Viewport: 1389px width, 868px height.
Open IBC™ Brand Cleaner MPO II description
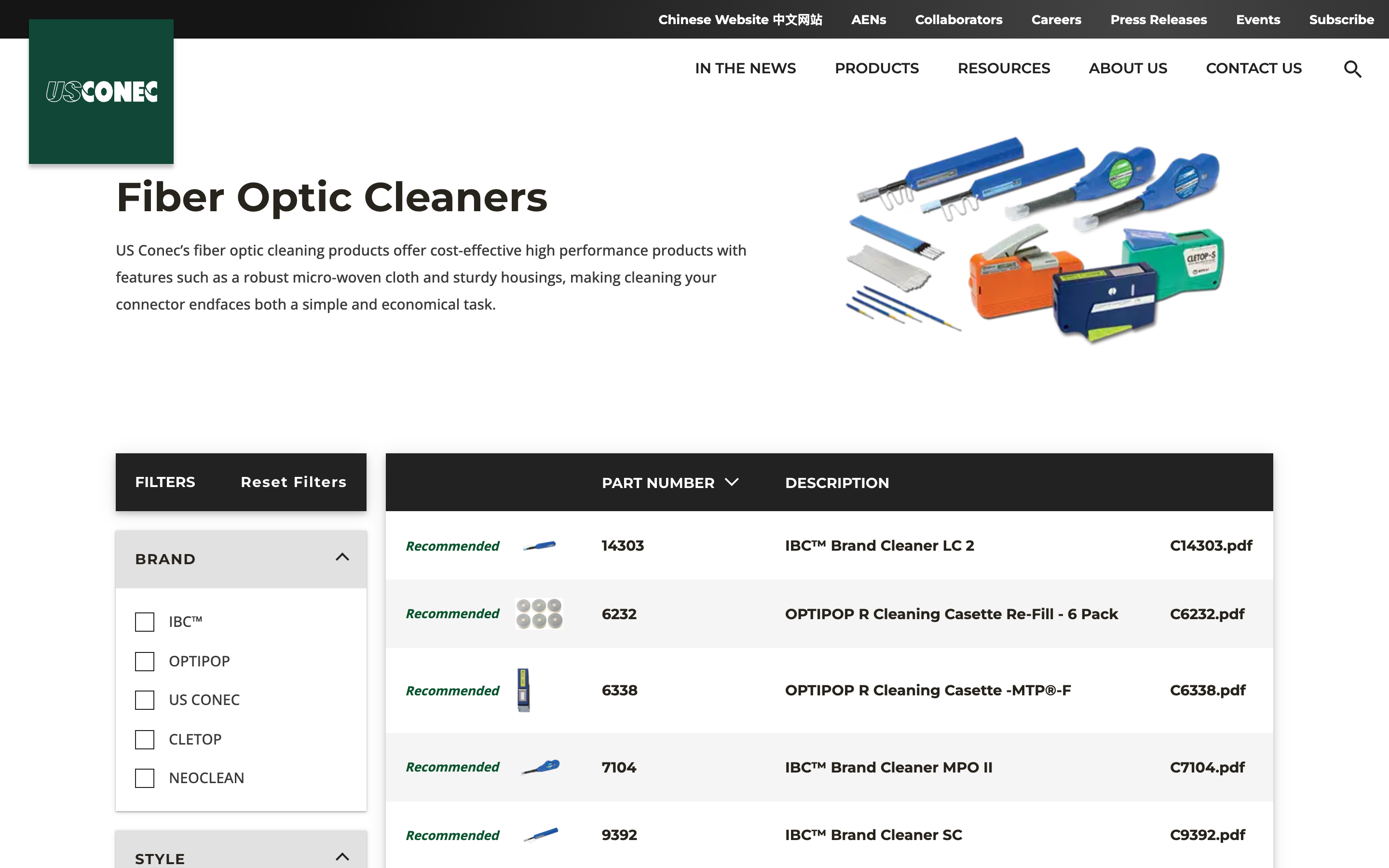[888, 767]
